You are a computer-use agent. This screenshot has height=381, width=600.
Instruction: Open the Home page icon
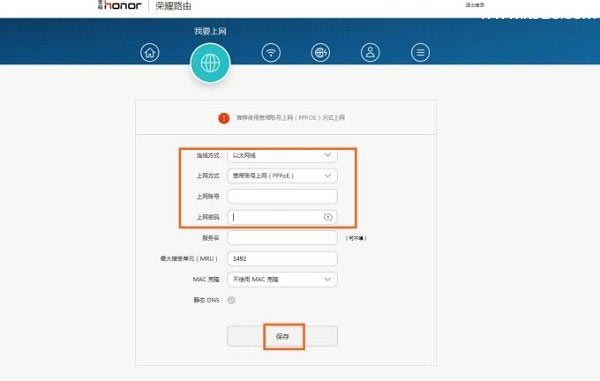[x=150, y=52]
